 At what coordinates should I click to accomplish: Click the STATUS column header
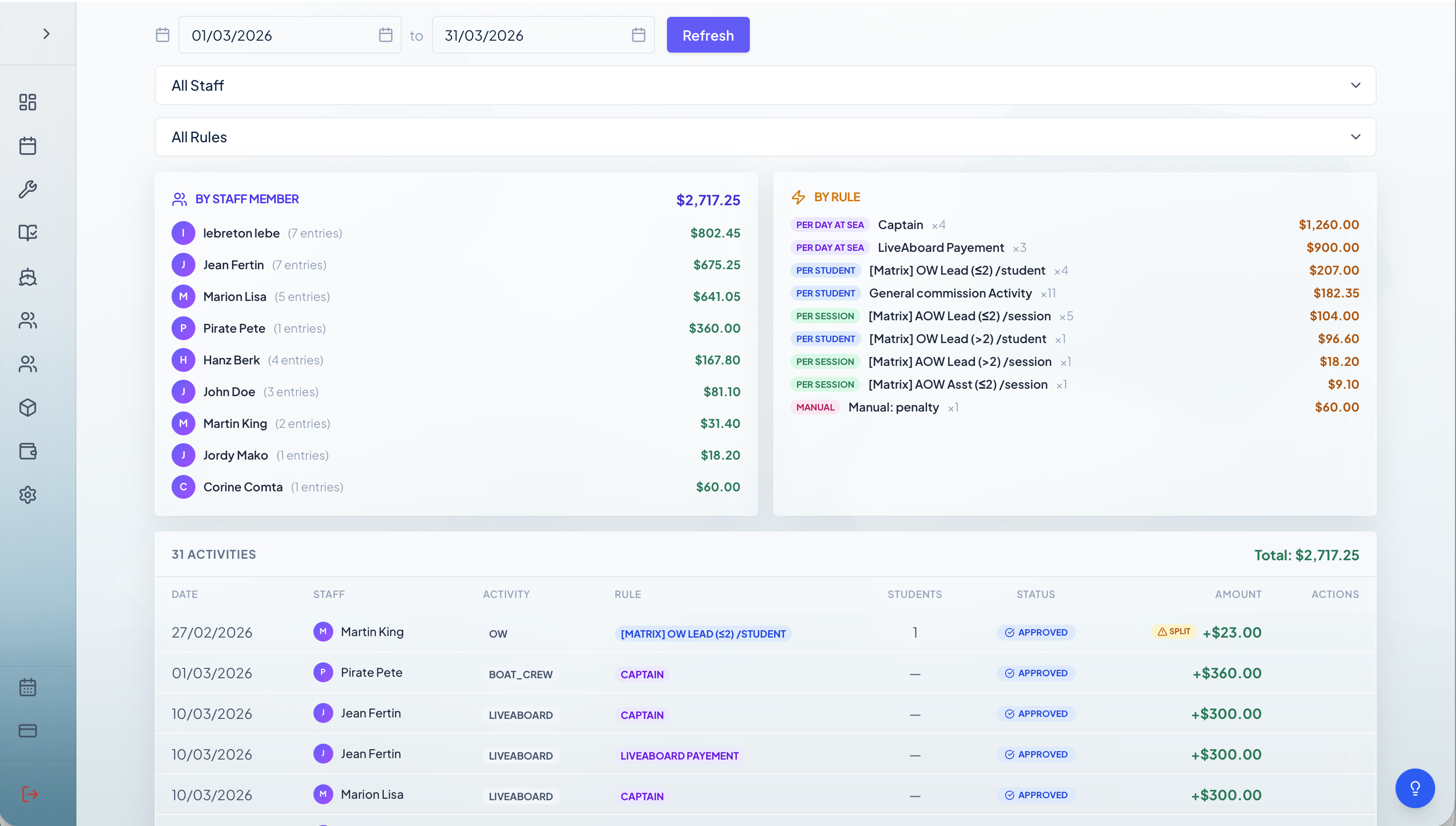(1035, 594)
